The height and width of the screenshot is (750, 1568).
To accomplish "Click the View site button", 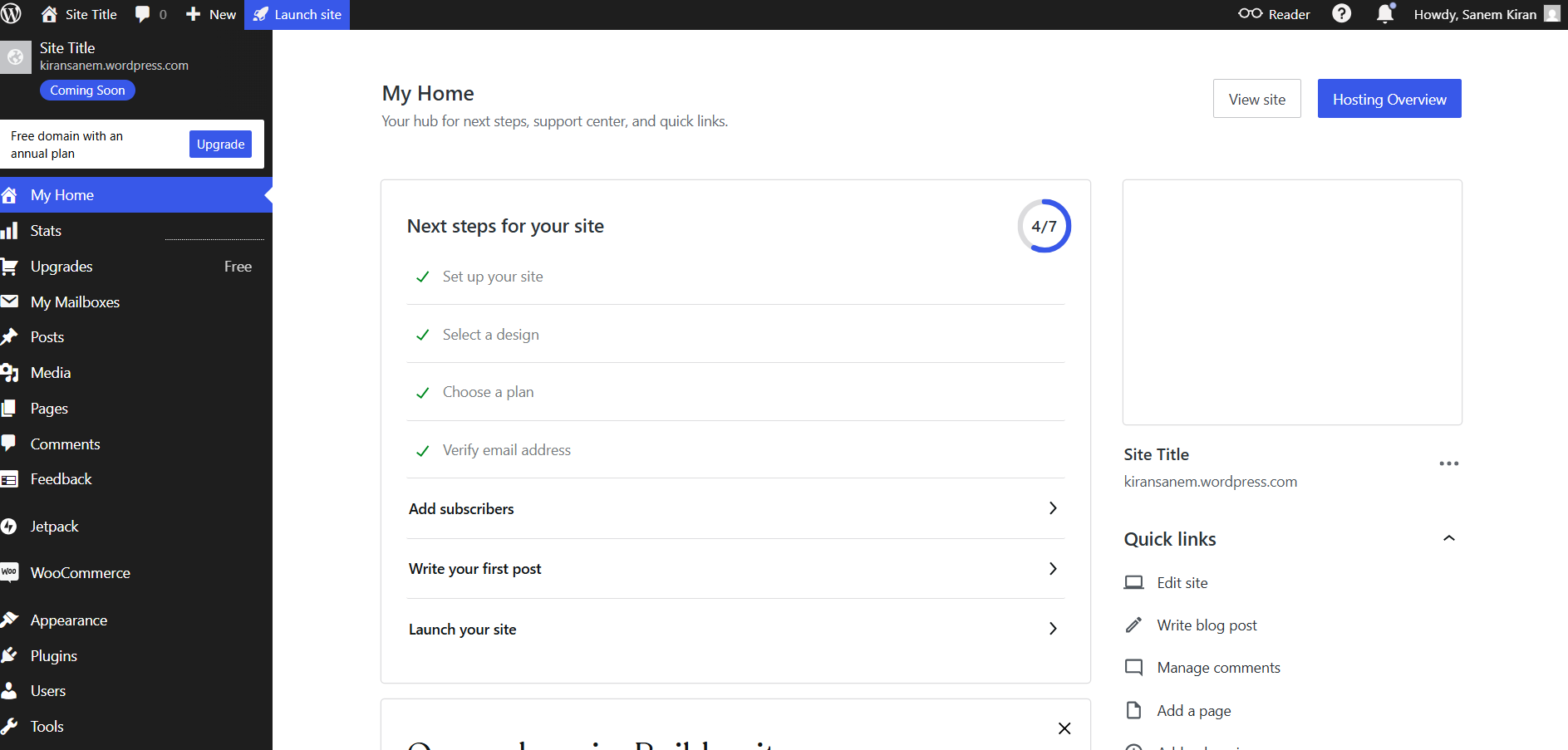I will tap(1256, 99).
